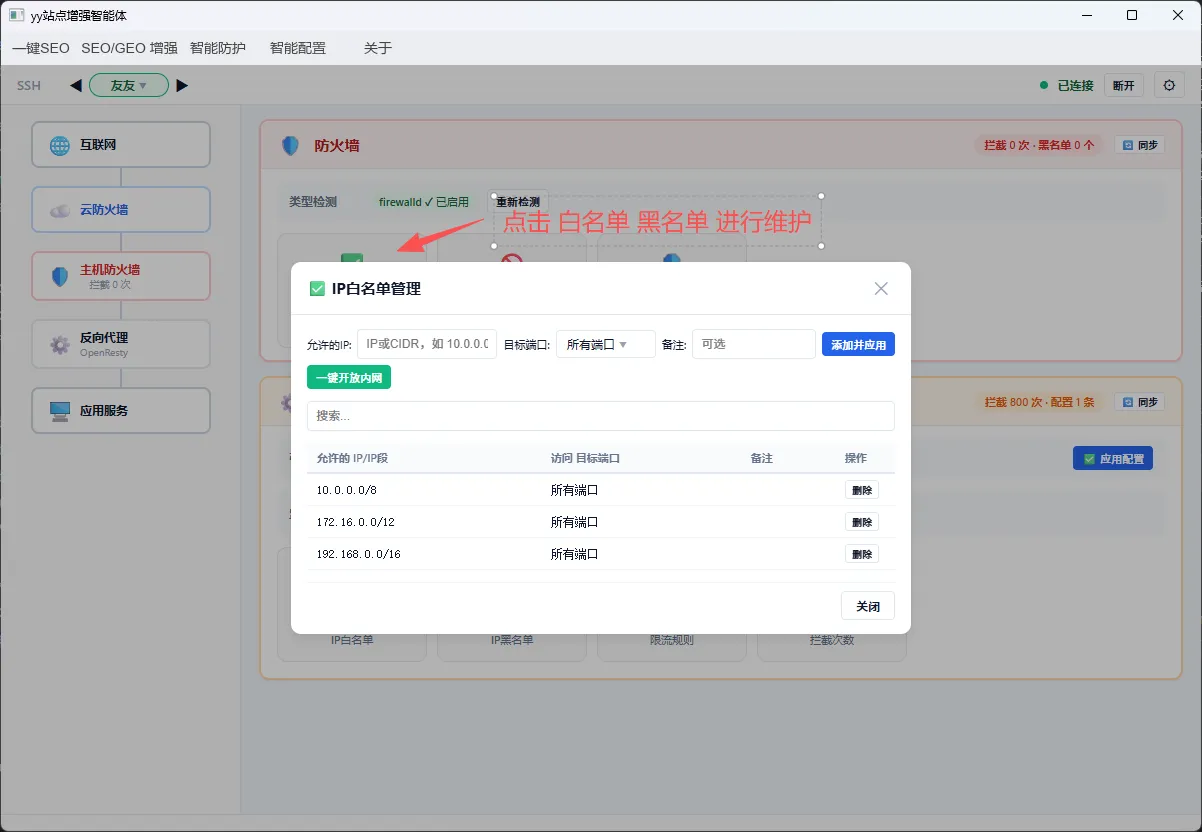Select the 192.168.0.0/16 IP cell
Image resolution: width=1202 pixels, height=832 pixels.
[x=359, y=554]
